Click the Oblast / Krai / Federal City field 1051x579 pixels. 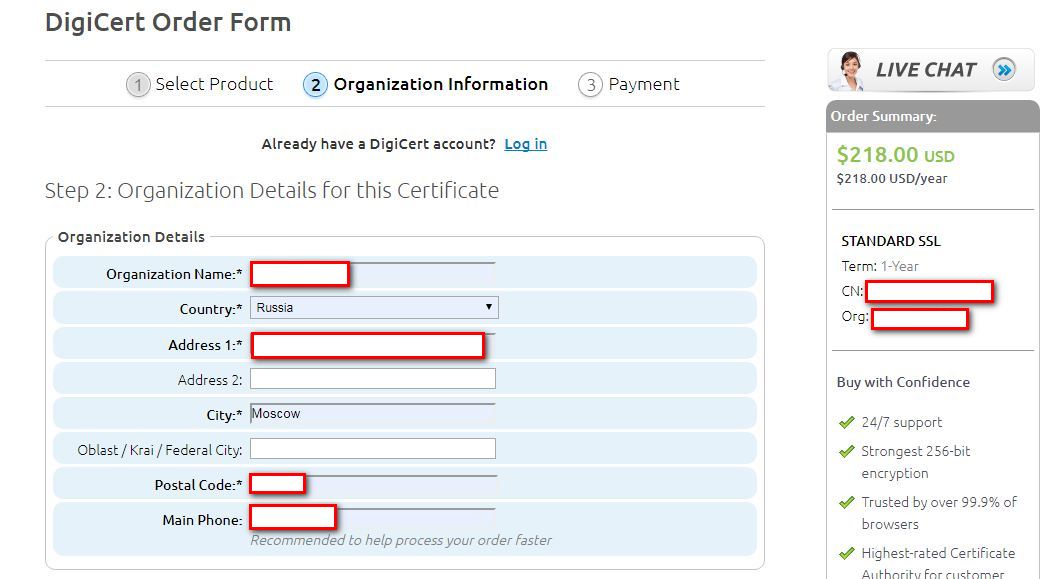coord(372,449)
